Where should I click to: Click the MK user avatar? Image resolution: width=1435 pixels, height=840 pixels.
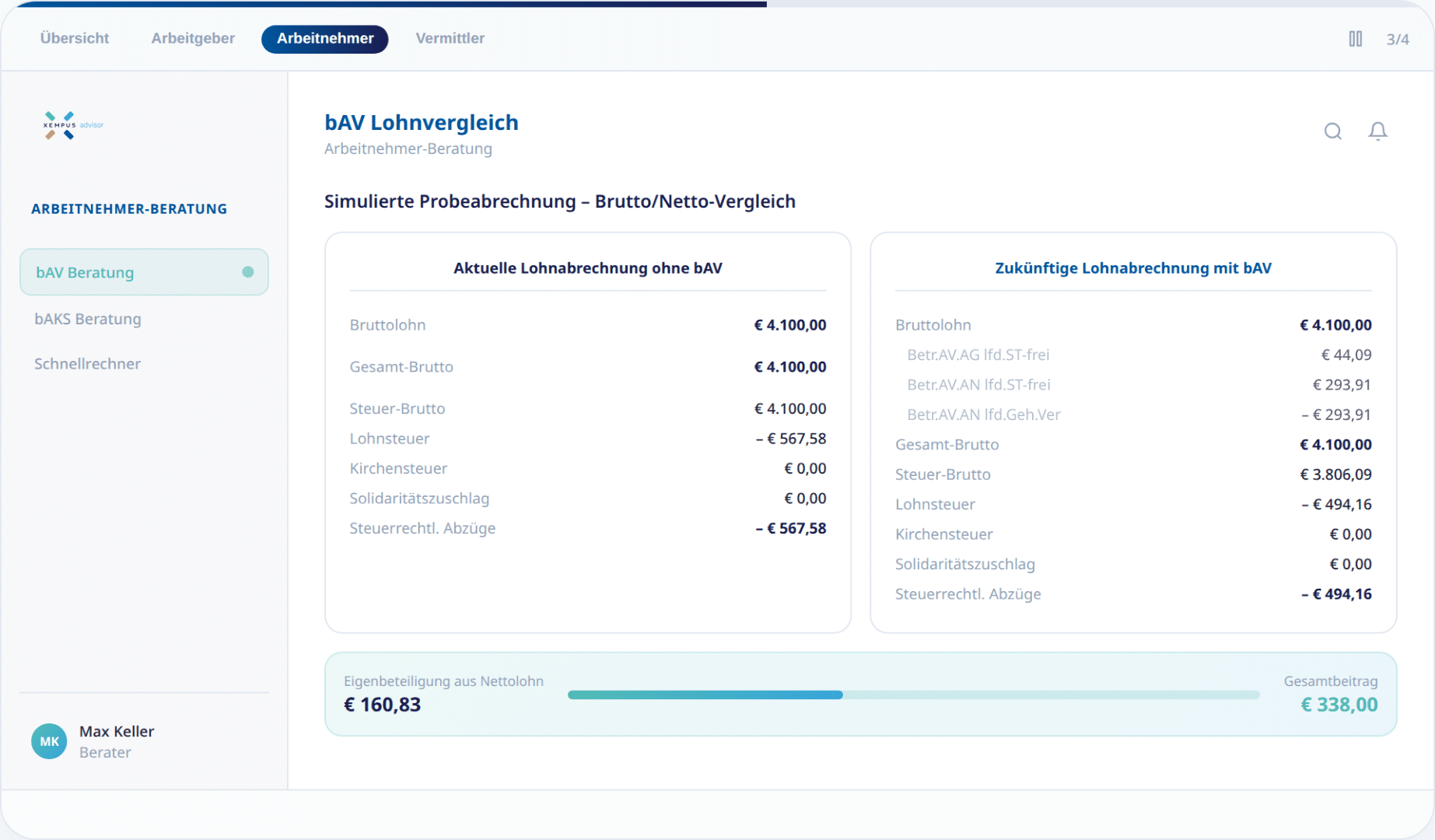point(49,741)
